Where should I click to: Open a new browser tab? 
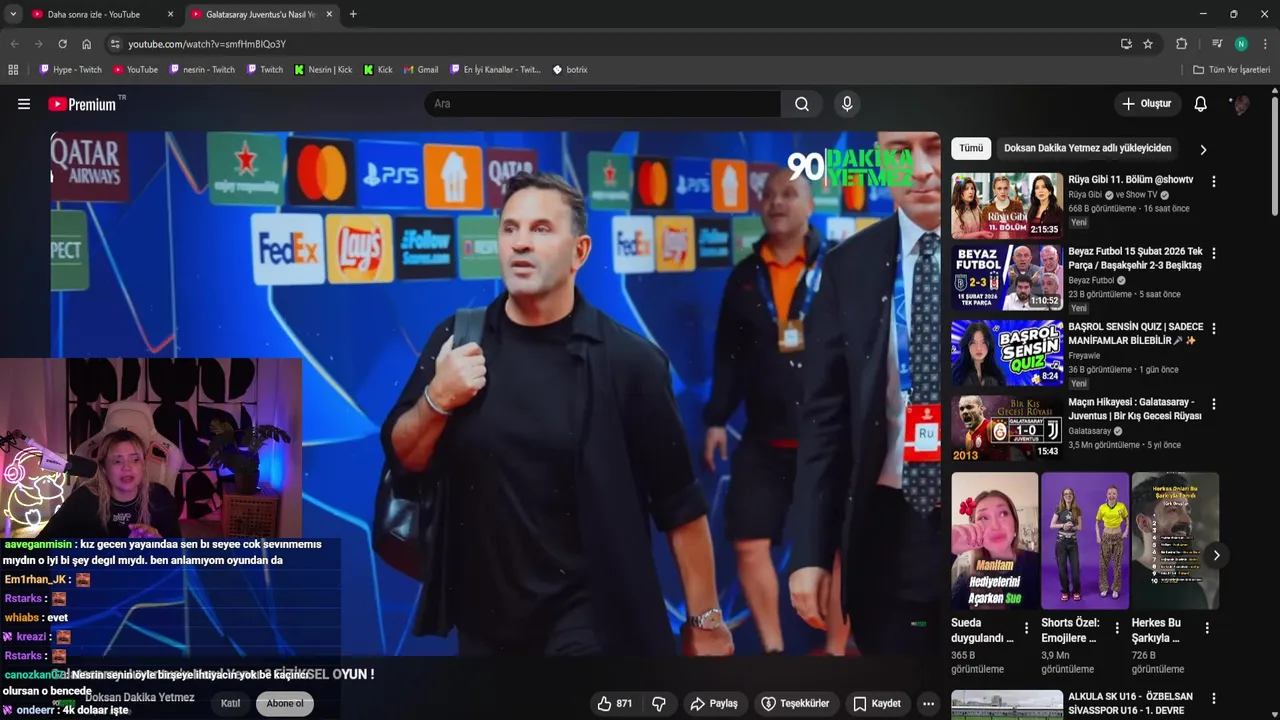click(x=353, y=14)
